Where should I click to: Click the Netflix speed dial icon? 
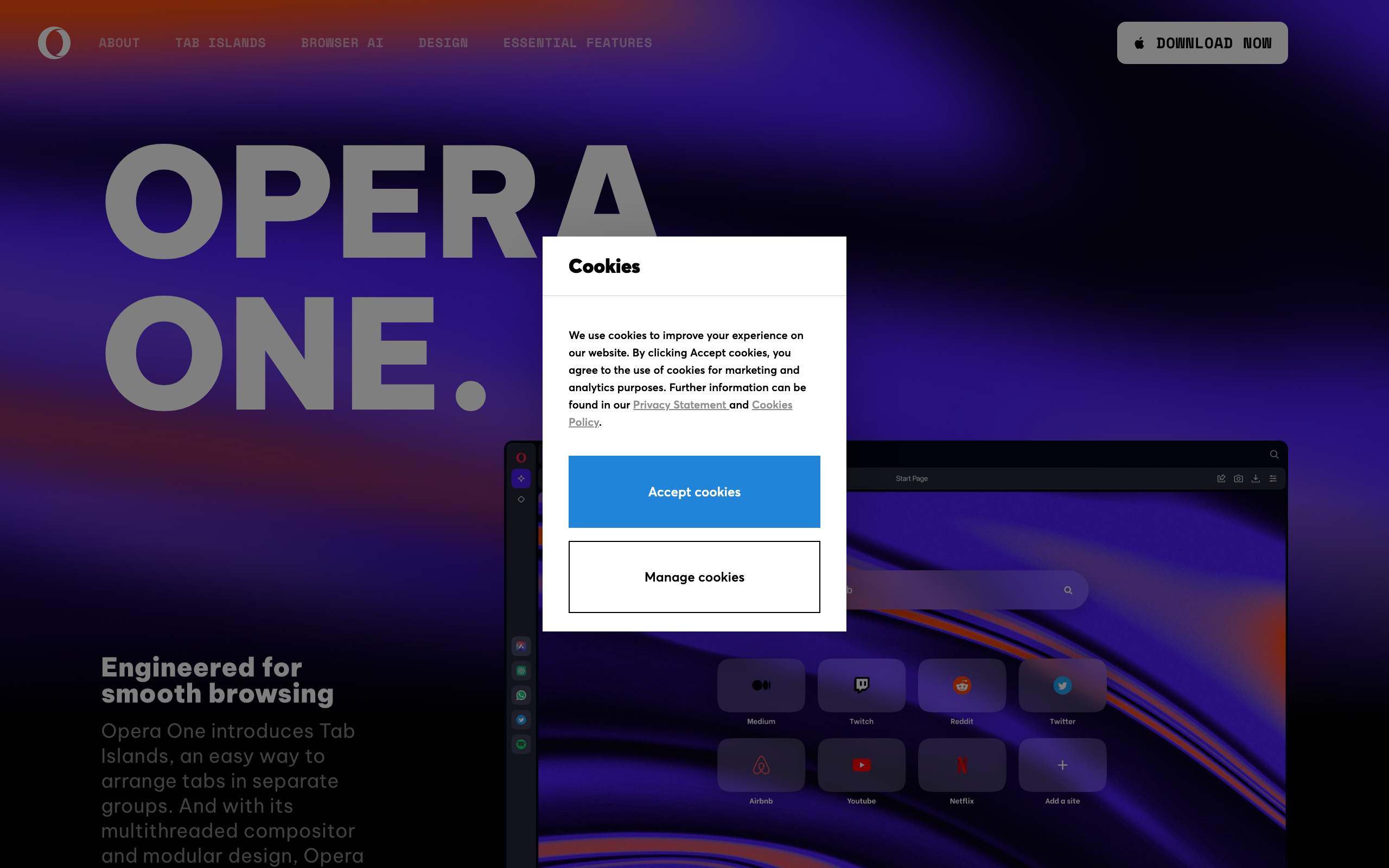pos(960,765)
